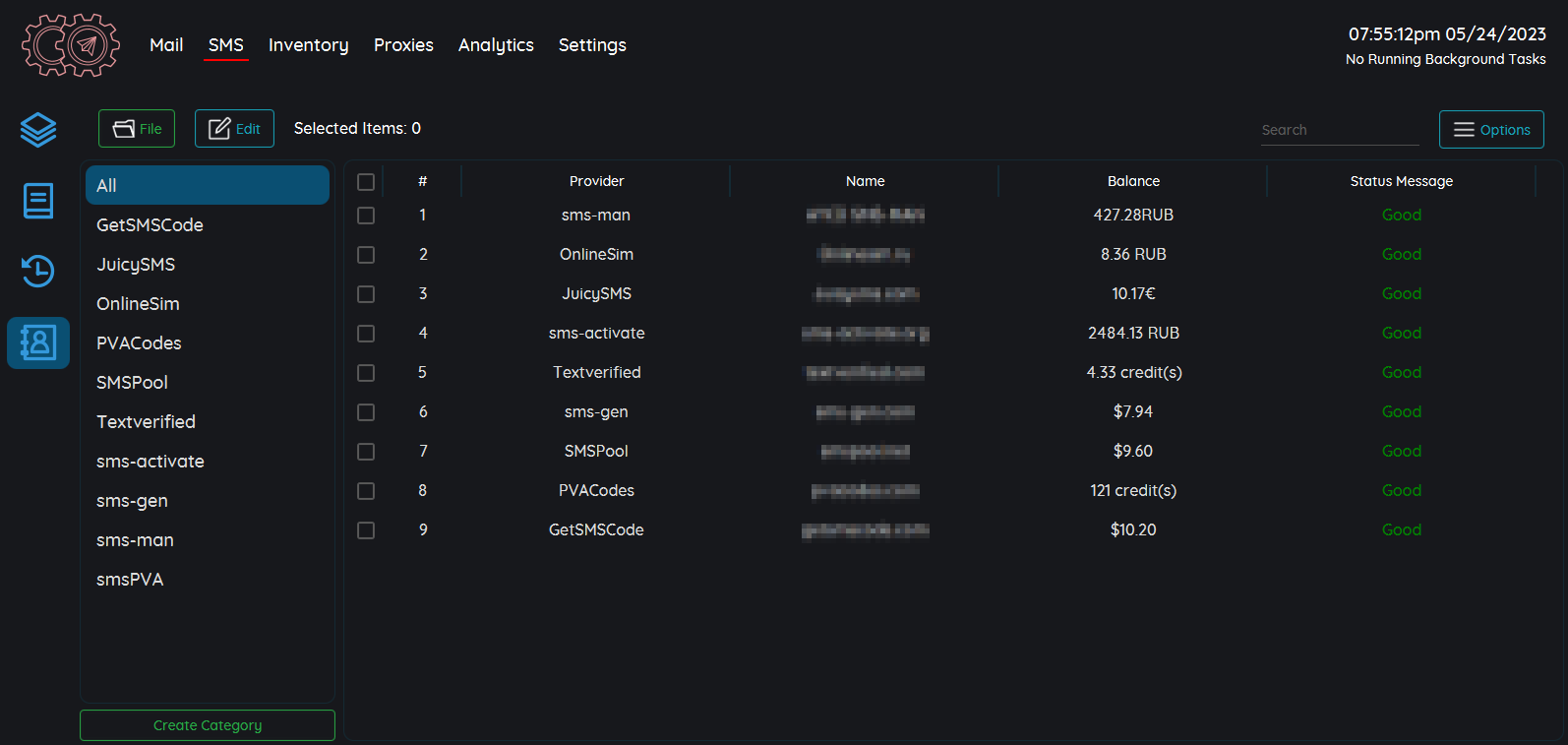Open the SMS tab
This screenshot has width=1568, height=745.
[x=226, y=45]
